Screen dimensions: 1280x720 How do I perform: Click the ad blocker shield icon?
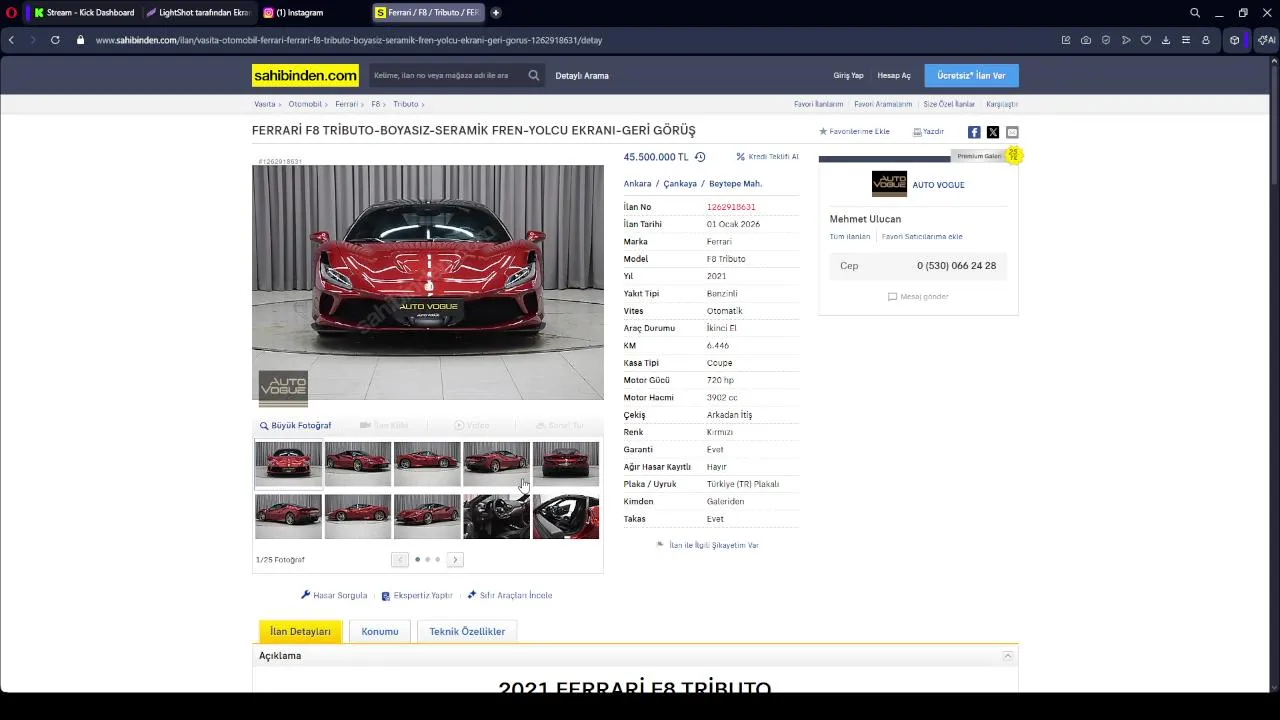click(1106, 40)
